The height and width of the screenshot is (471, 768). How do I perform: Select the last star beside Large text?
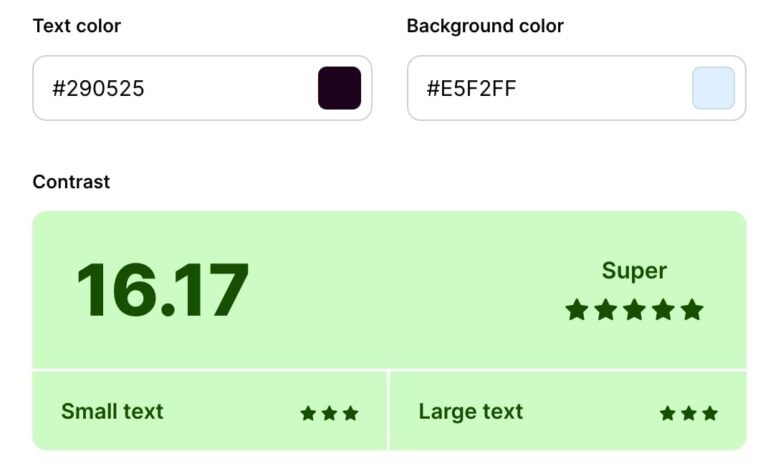coord(710,413)
